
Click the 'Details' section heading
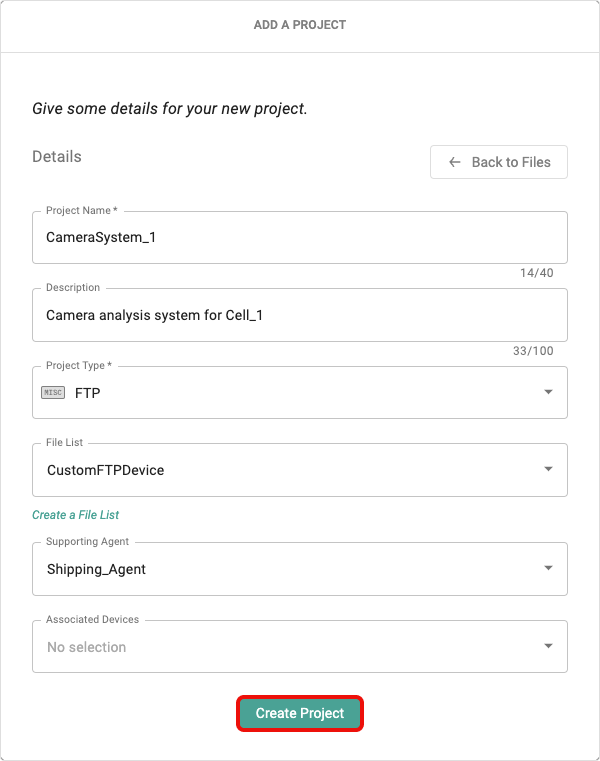57,157
